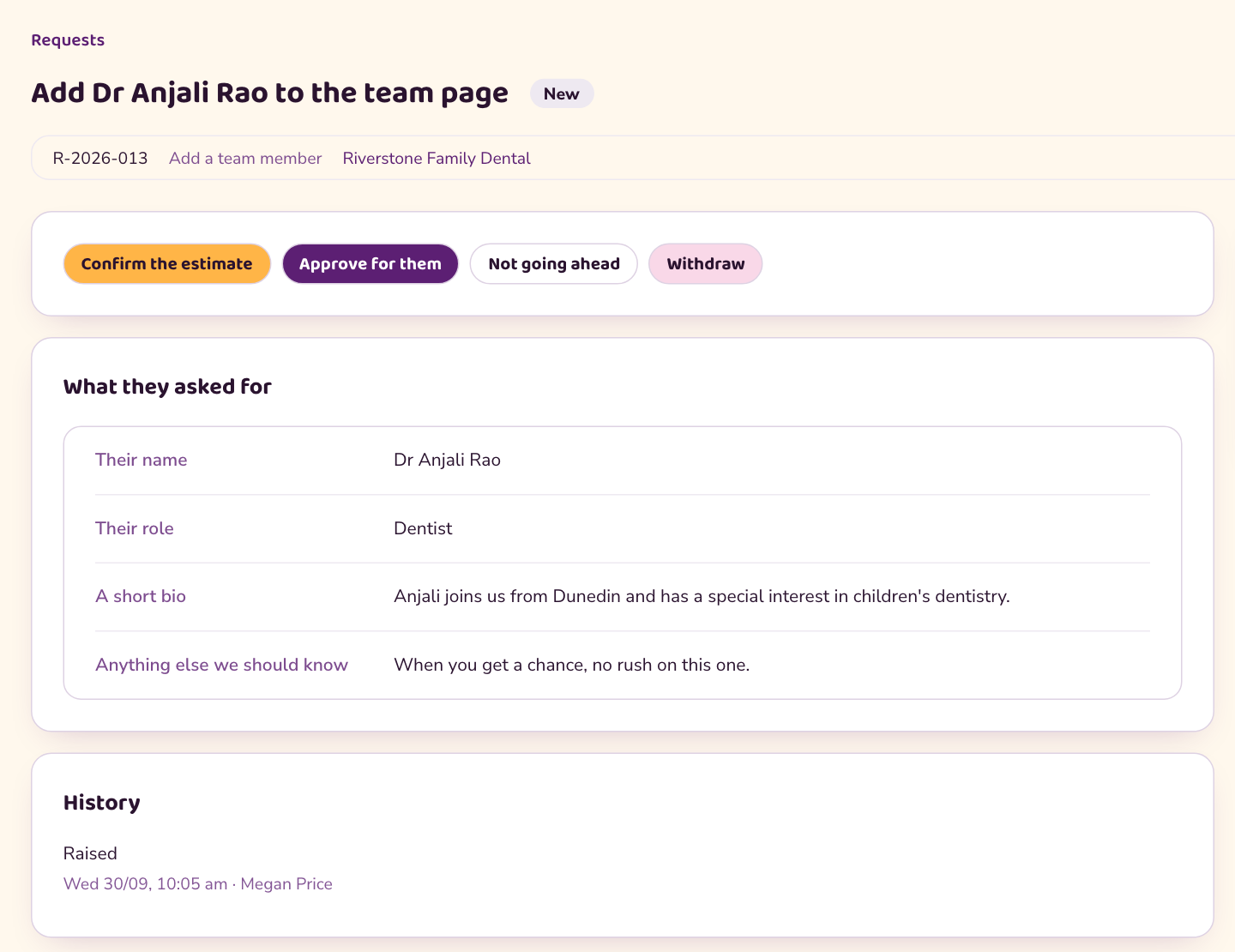Click the value Dr Anjali Rao in table
The height and width of the screenshot is (952, 1235).
[448, 460]
